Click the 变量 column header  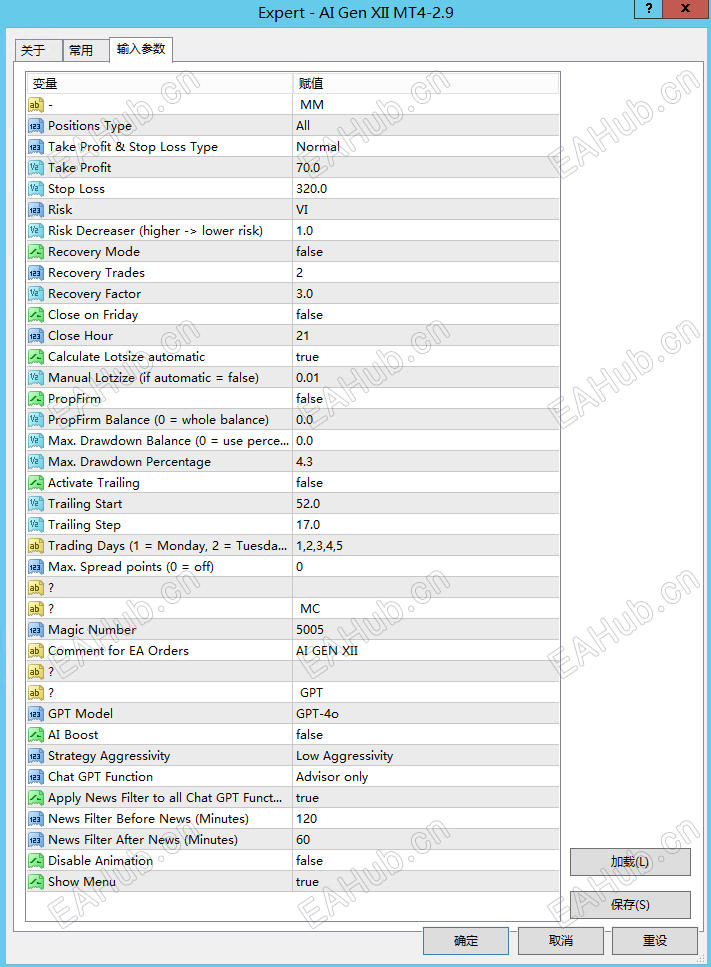[x=160, y=83]
